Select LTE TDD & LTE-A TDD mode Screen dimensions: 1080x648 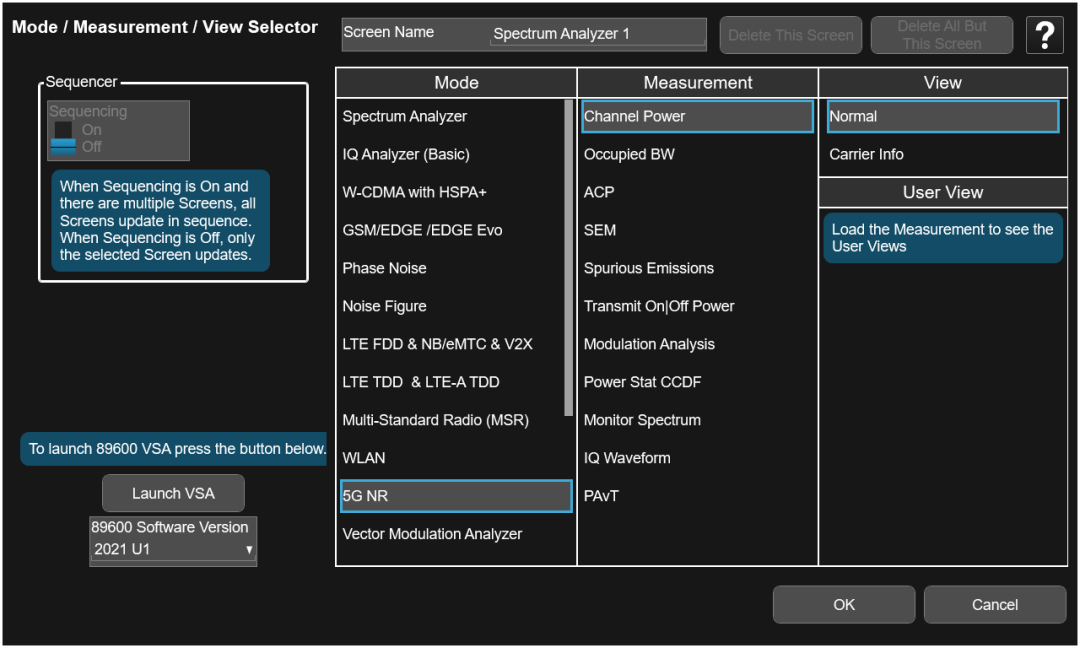[x=421, y=382]
